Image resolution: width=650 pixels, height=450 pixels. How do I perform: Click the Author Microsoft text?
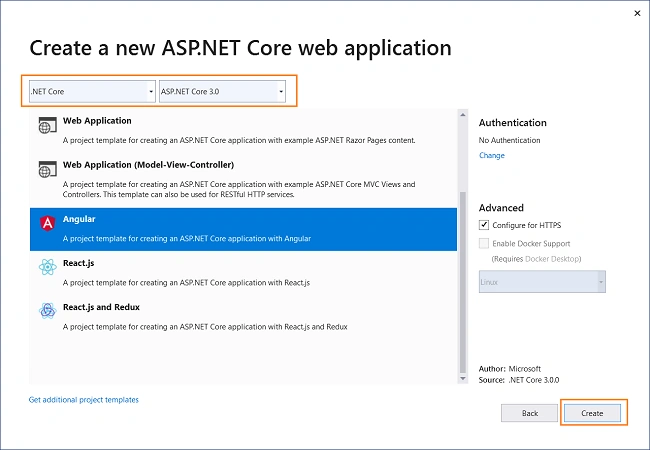(510, 369)
